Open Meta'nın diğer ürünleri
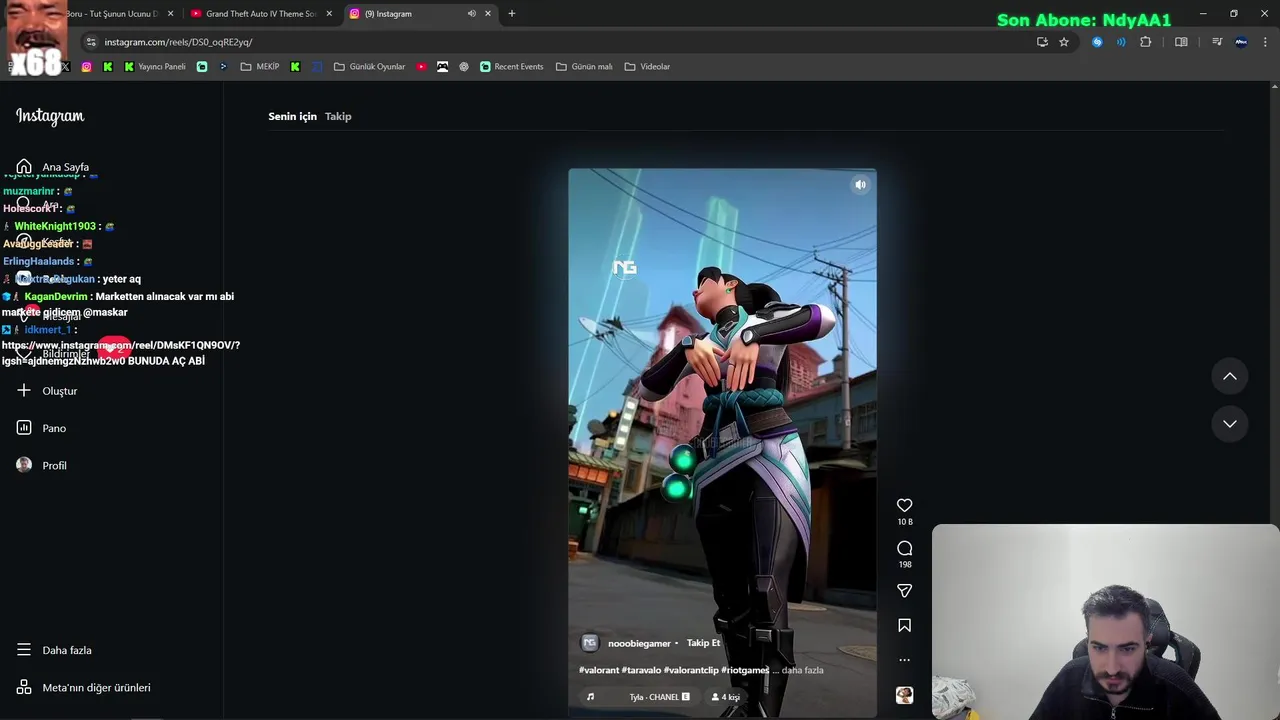The height and width of the screenshot is (720, 1280). coord(83,688)
